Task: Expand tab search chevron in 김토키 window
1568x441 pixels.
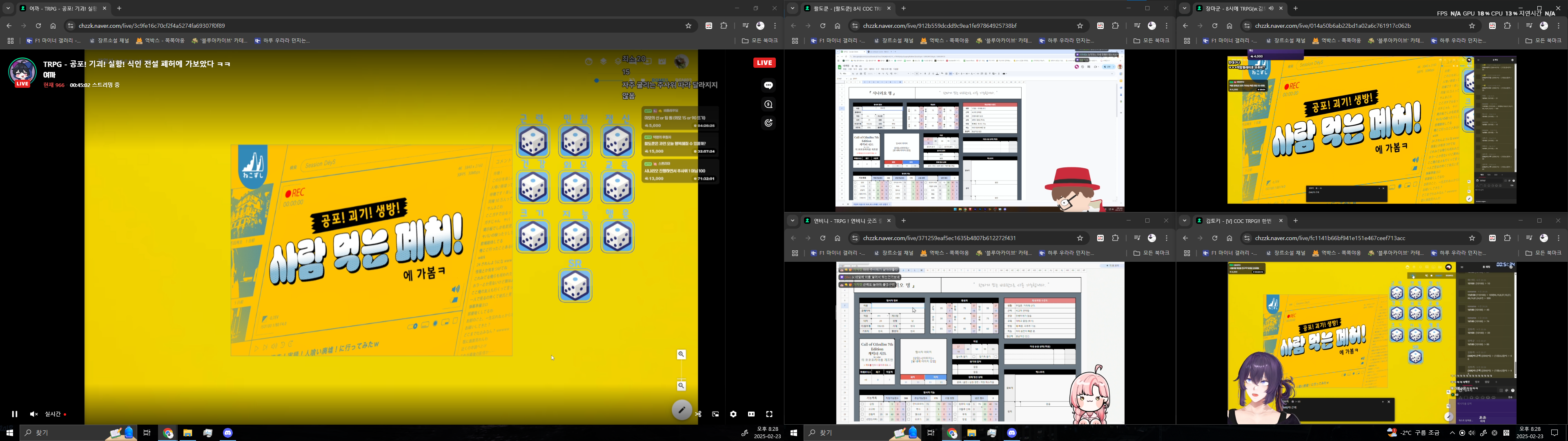Action: click(1185, 220)
